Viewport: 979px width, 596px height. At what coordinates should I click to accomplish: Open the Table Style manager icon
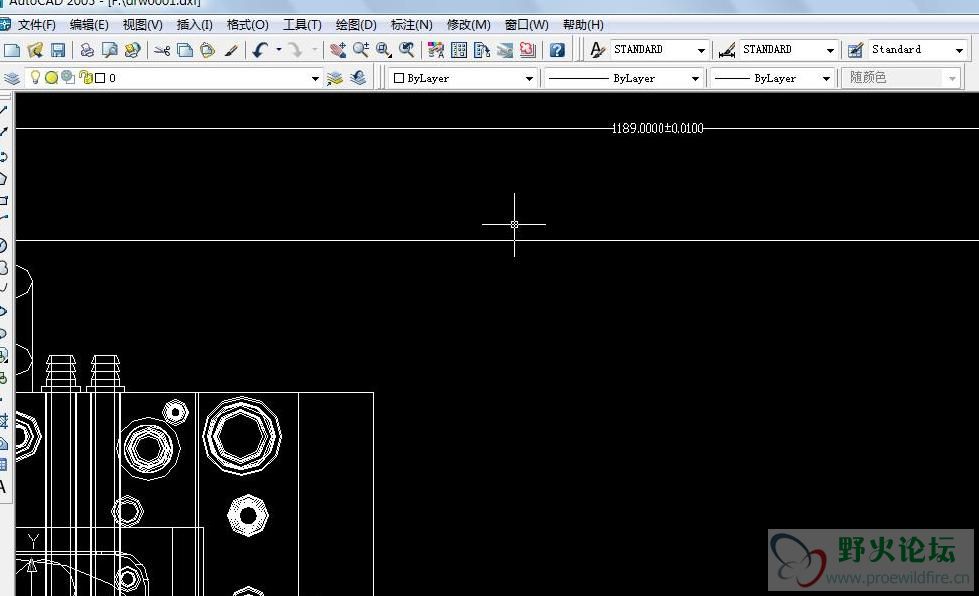855,50
